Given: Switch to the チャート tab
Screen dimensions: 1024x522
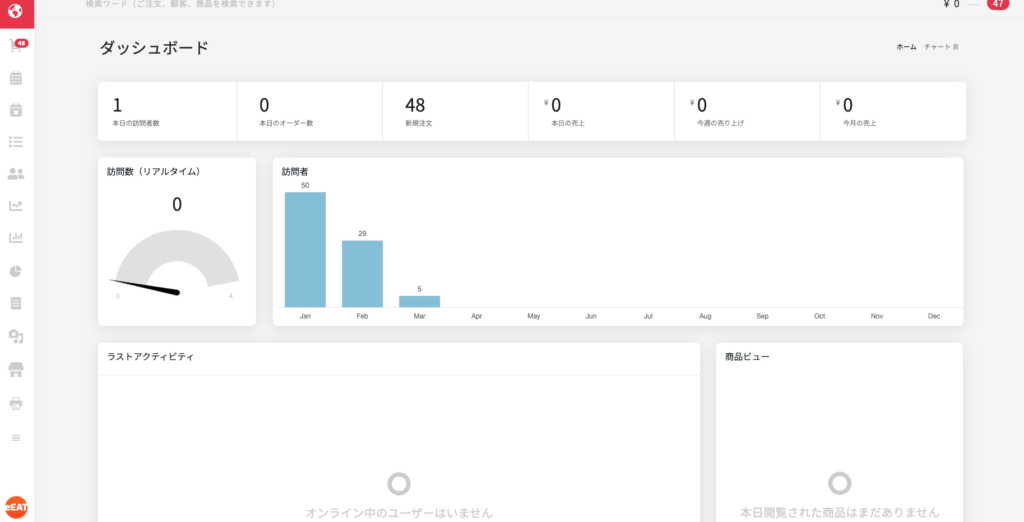Looking at the screenshot, I should 940,47.
